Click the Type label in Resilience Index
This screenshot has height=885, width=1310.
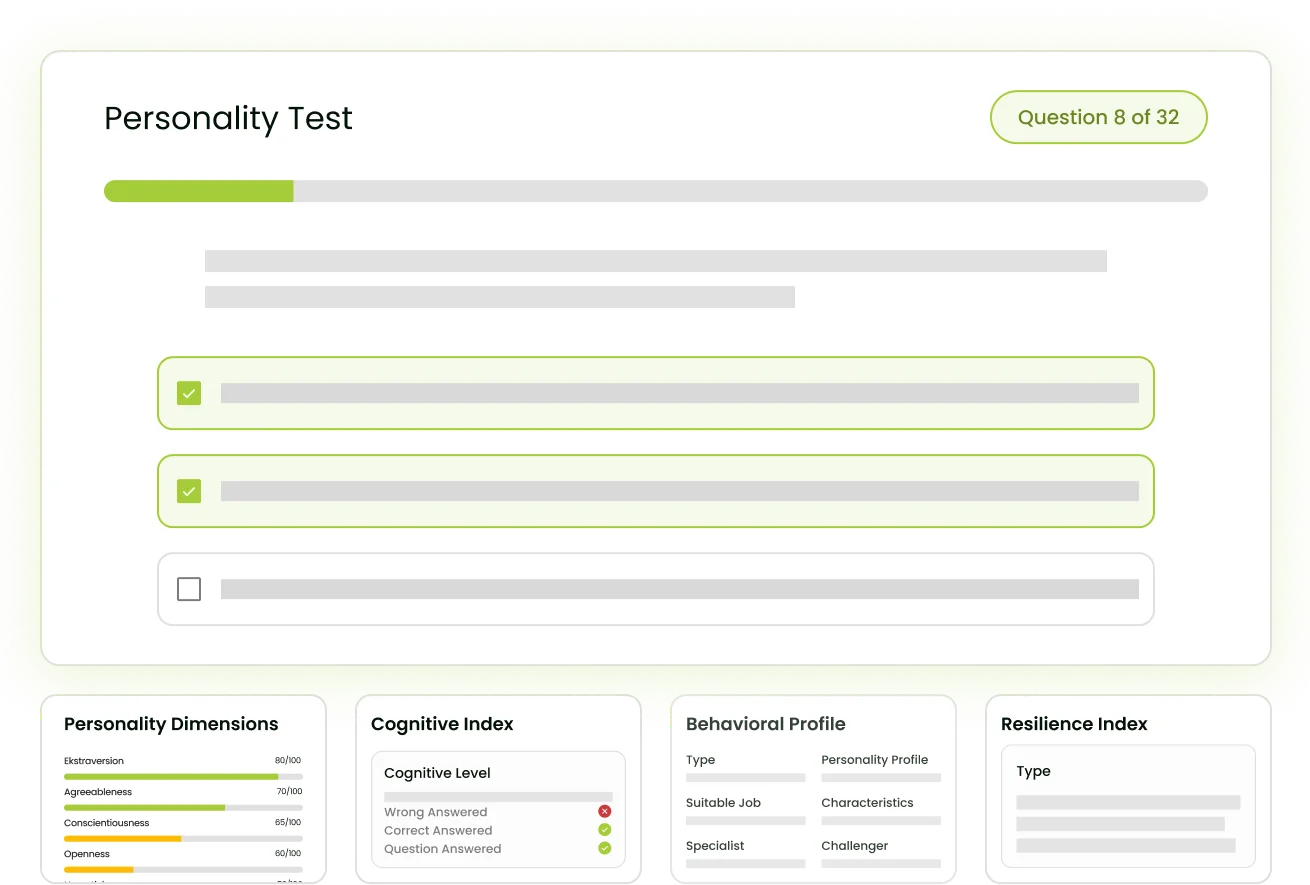[1033, 772]
